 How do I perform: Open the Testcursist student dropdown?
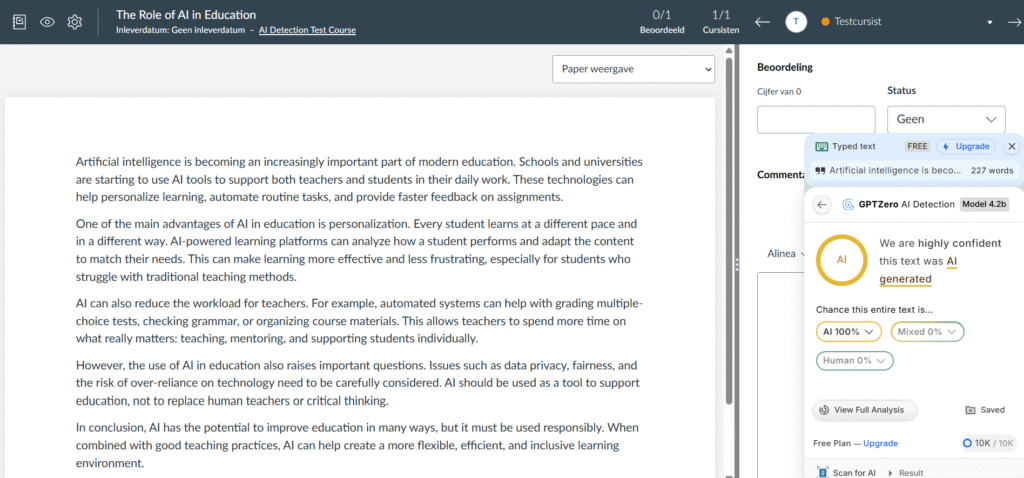point(907,22)
